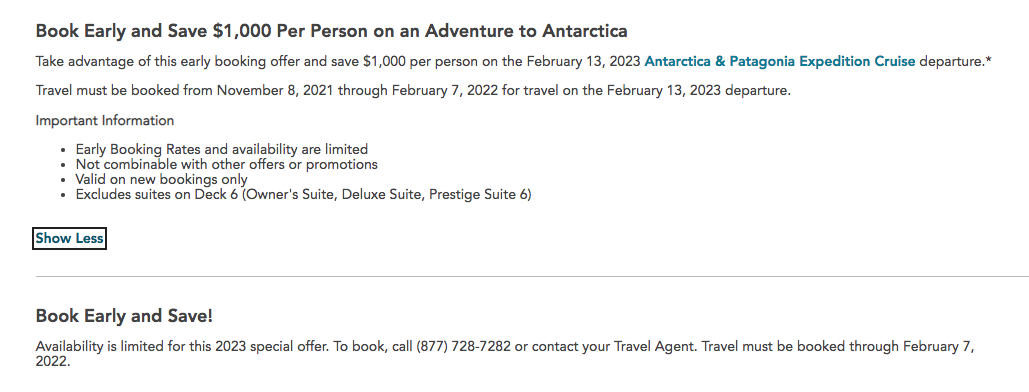
Task: Click the '$1,000' amount in the main heading
Action: point(242,31)
